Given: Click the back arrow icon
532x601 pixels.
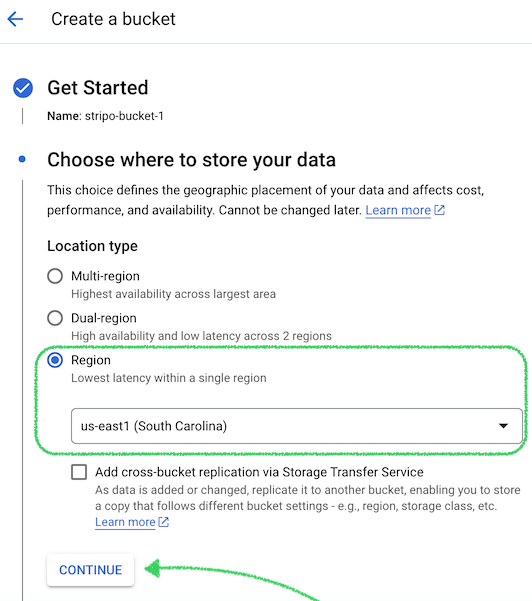Looking at the screenshot, I should click(x=15, y=19).
